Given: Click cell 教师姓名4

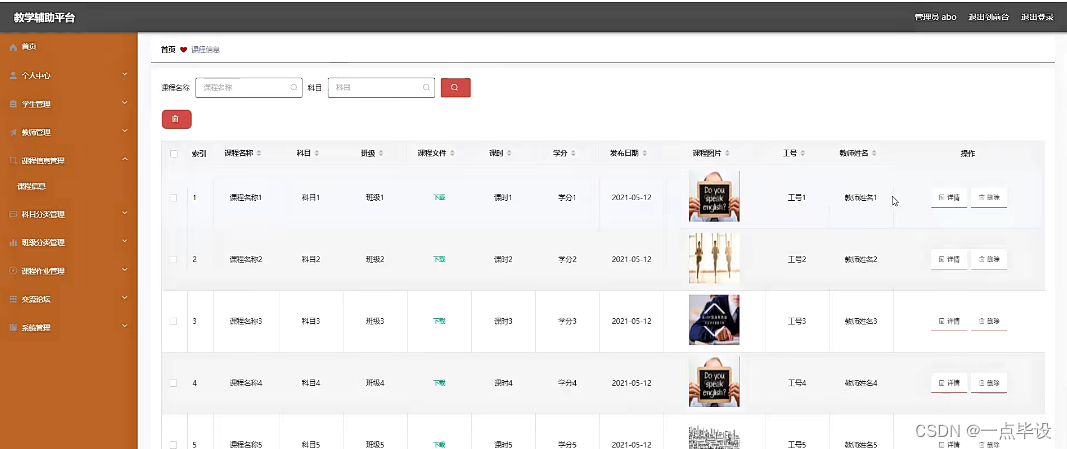Looking at the screenshot, I should pos(861,383).
